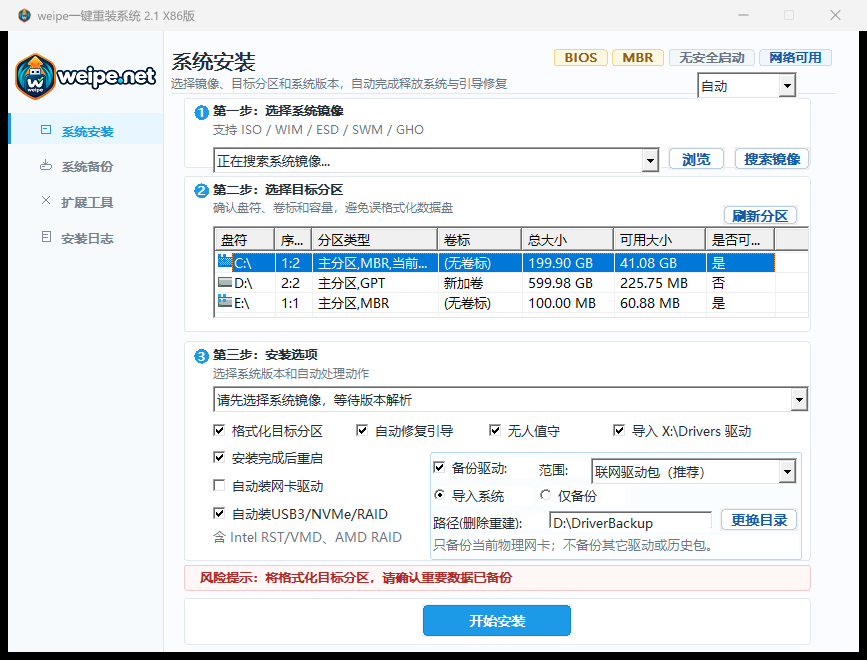Click the 搜索镜像 button
Viewport: 867px width, 660px height.
pyautogui.click(x=772, y=159)
